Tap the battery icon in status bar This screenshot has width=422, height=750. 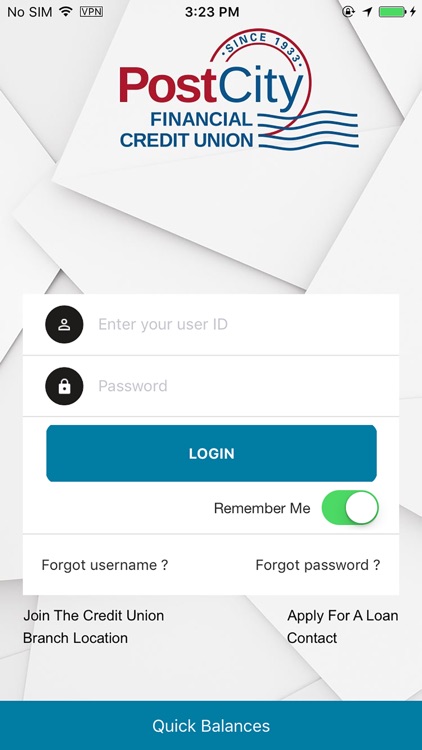tap(393, 11)
